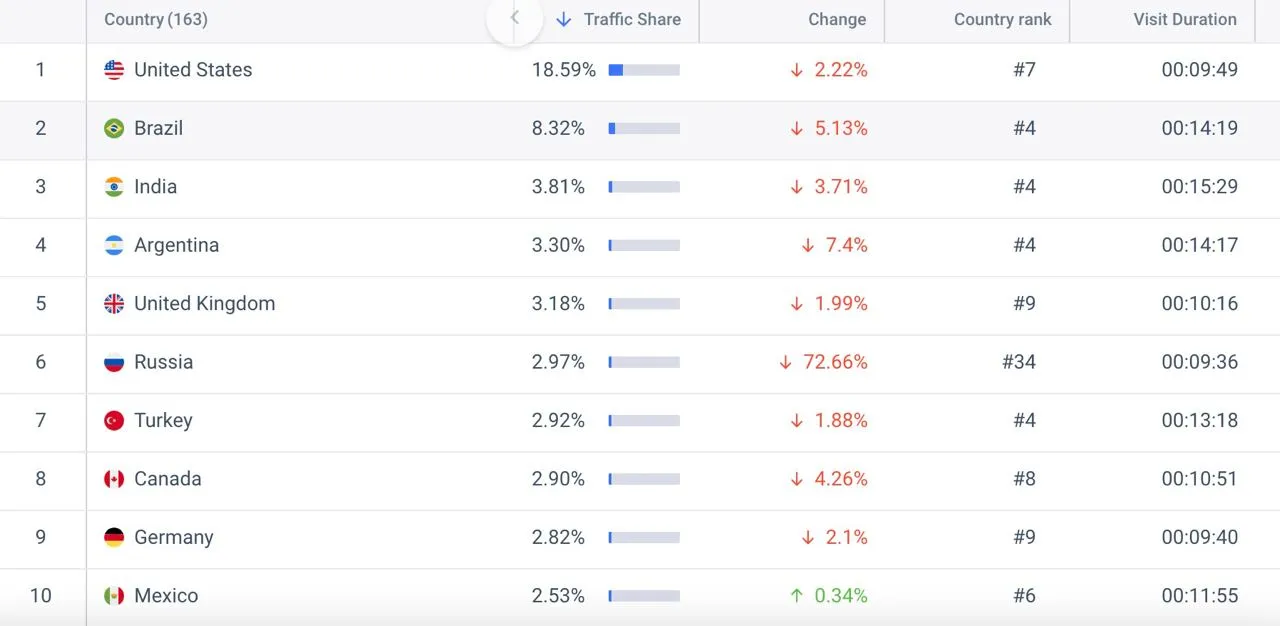Click the Argentina flag icon
The image size is (1280, 626).
tap(114, 245)
